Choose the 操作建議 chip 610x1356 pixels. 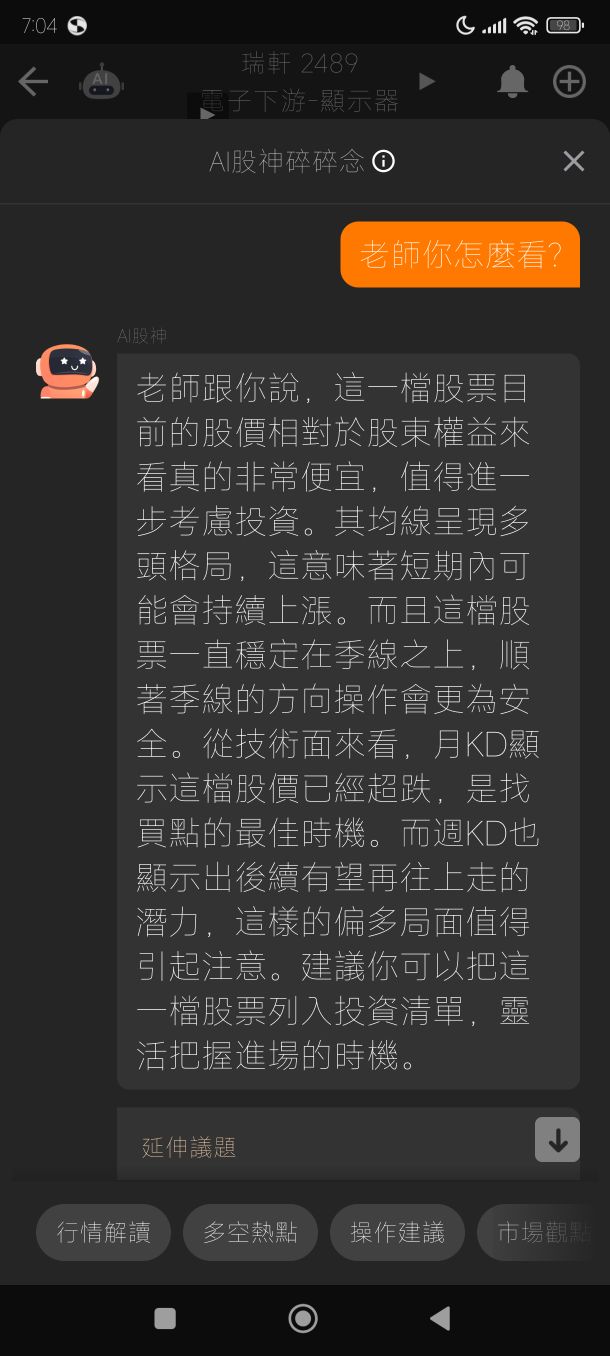[397, 1232]
